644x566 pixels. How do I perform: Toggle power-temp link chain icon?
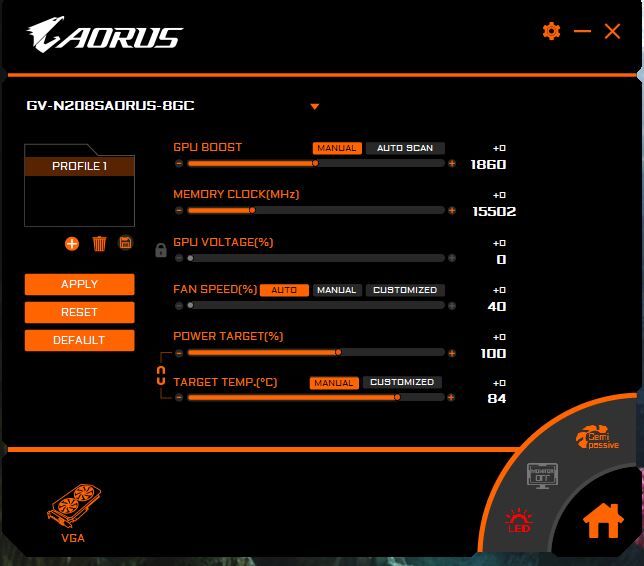coord(161,375)
